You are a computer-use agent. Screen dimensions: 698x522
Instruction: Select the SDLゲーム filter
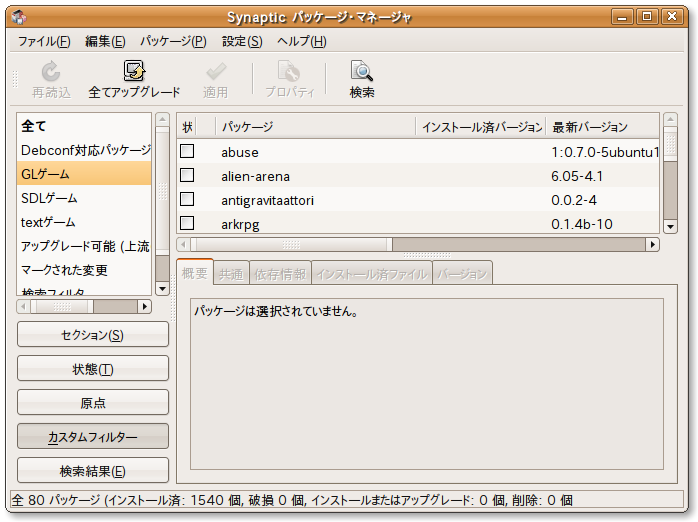point(84,198)
